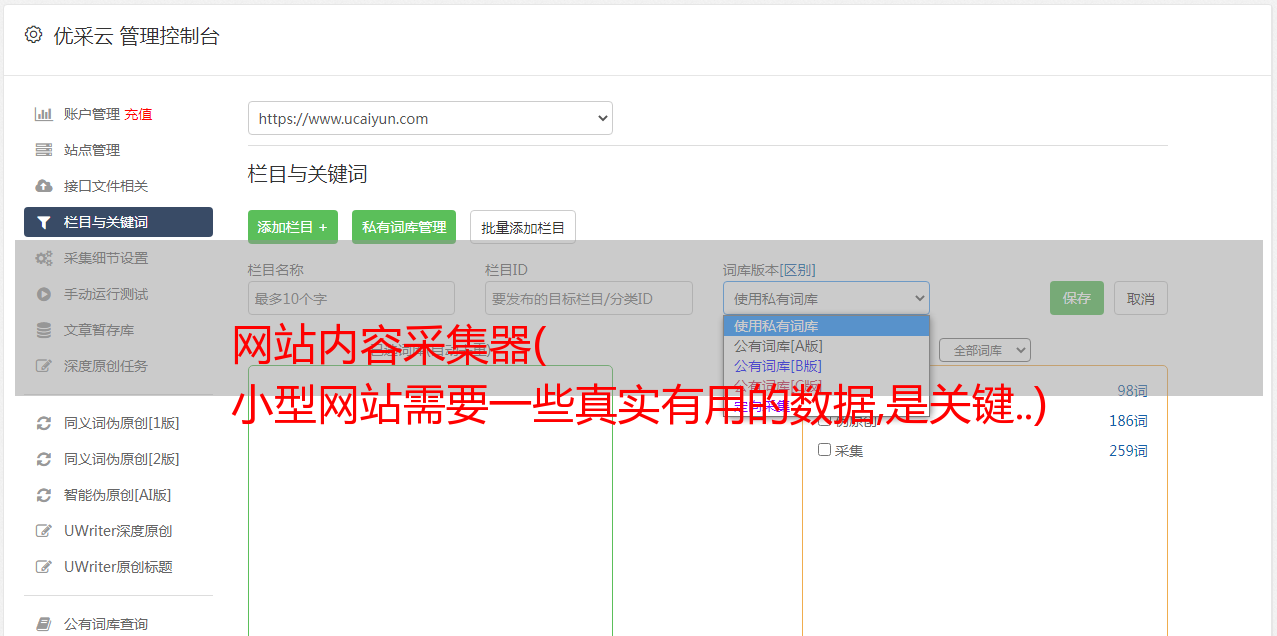Viewport: 1277px width, 636px height.
Task: Click the edit icon beside UWriter深度原创
Action: click(43, 531)
